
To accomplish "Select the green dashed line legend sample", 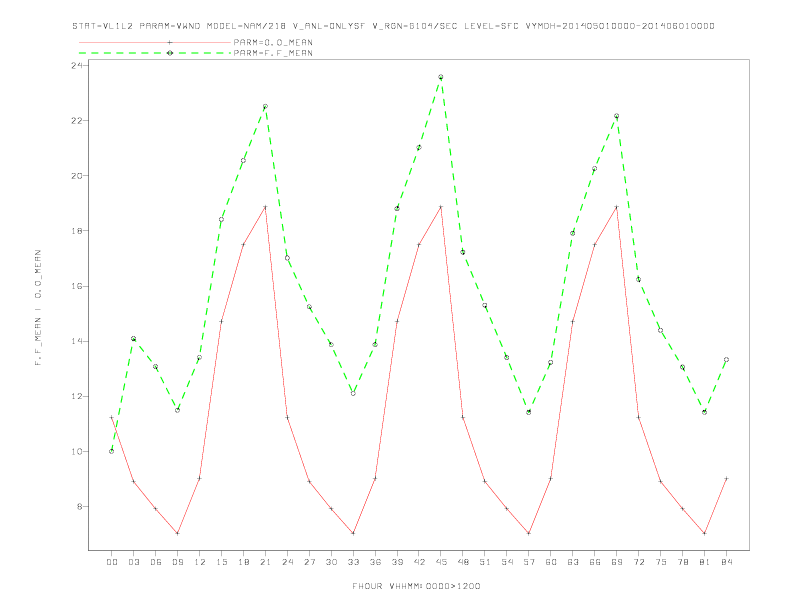I will coord(155,53).
